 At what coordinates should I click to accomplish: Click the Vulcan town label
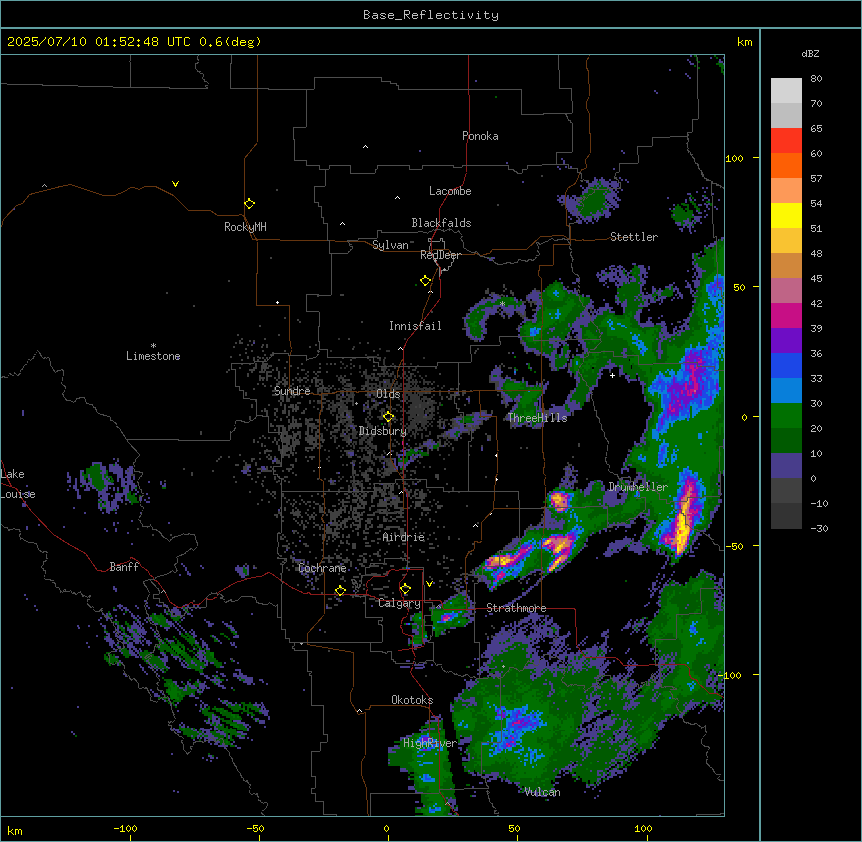(543, 792)
